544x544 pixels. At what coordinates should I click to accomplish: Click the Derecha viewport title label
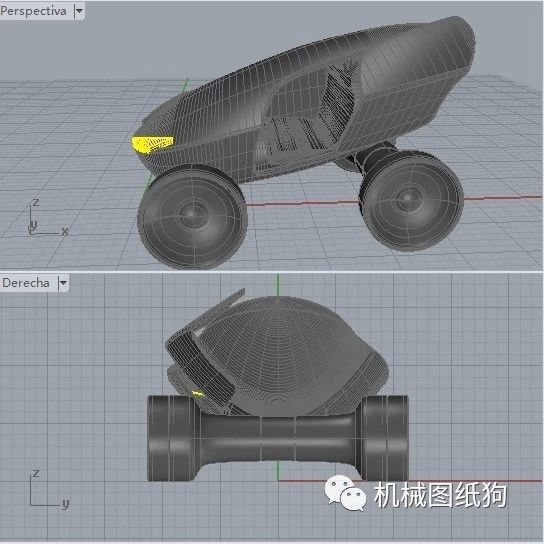click(26, 283)
